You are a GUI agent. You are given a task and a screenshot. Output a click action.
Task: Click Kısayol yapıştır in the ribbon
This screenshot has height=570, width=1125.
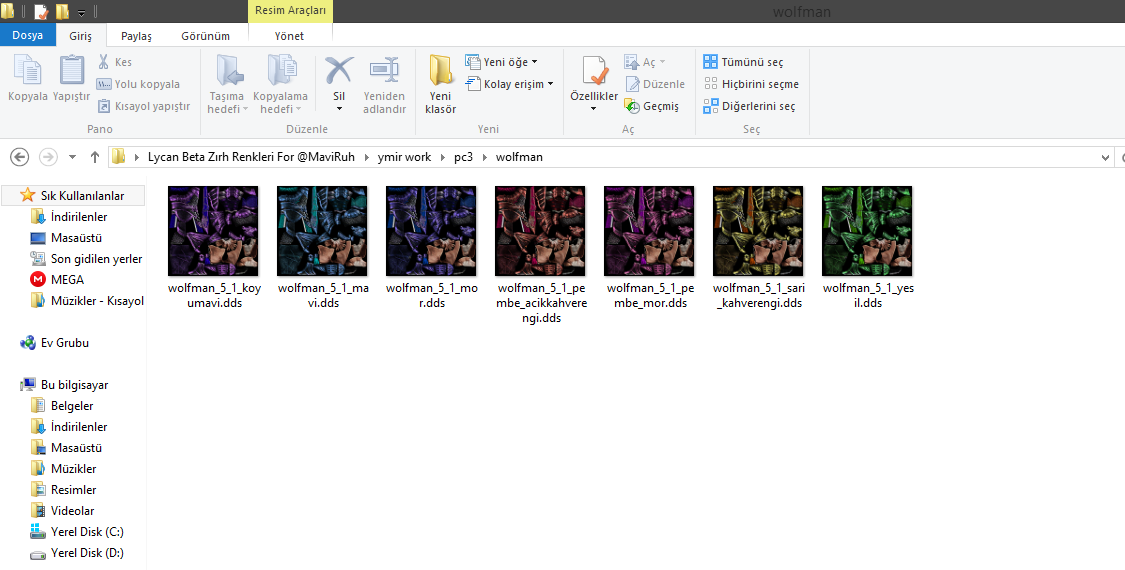143,106
